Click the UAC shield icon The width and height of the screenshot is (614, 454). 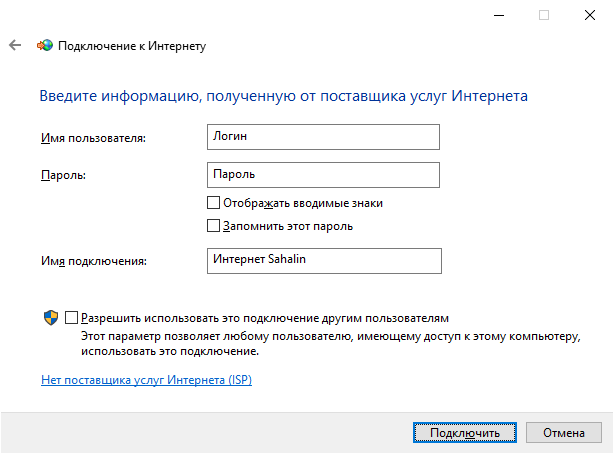point(51,317)
